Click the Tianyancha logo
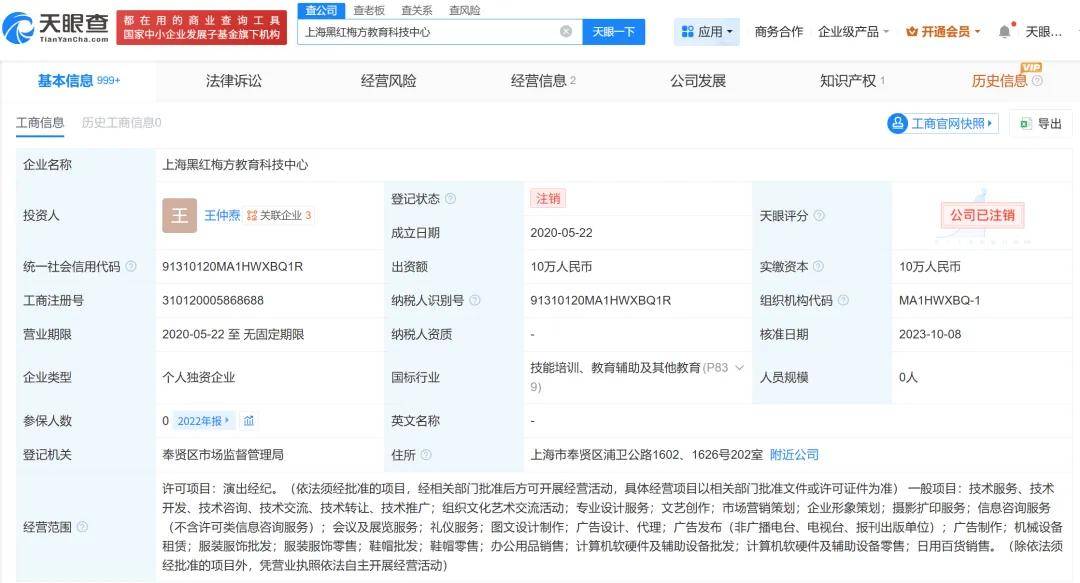The height and width of the screenshot is (583, 1080). 56,27
